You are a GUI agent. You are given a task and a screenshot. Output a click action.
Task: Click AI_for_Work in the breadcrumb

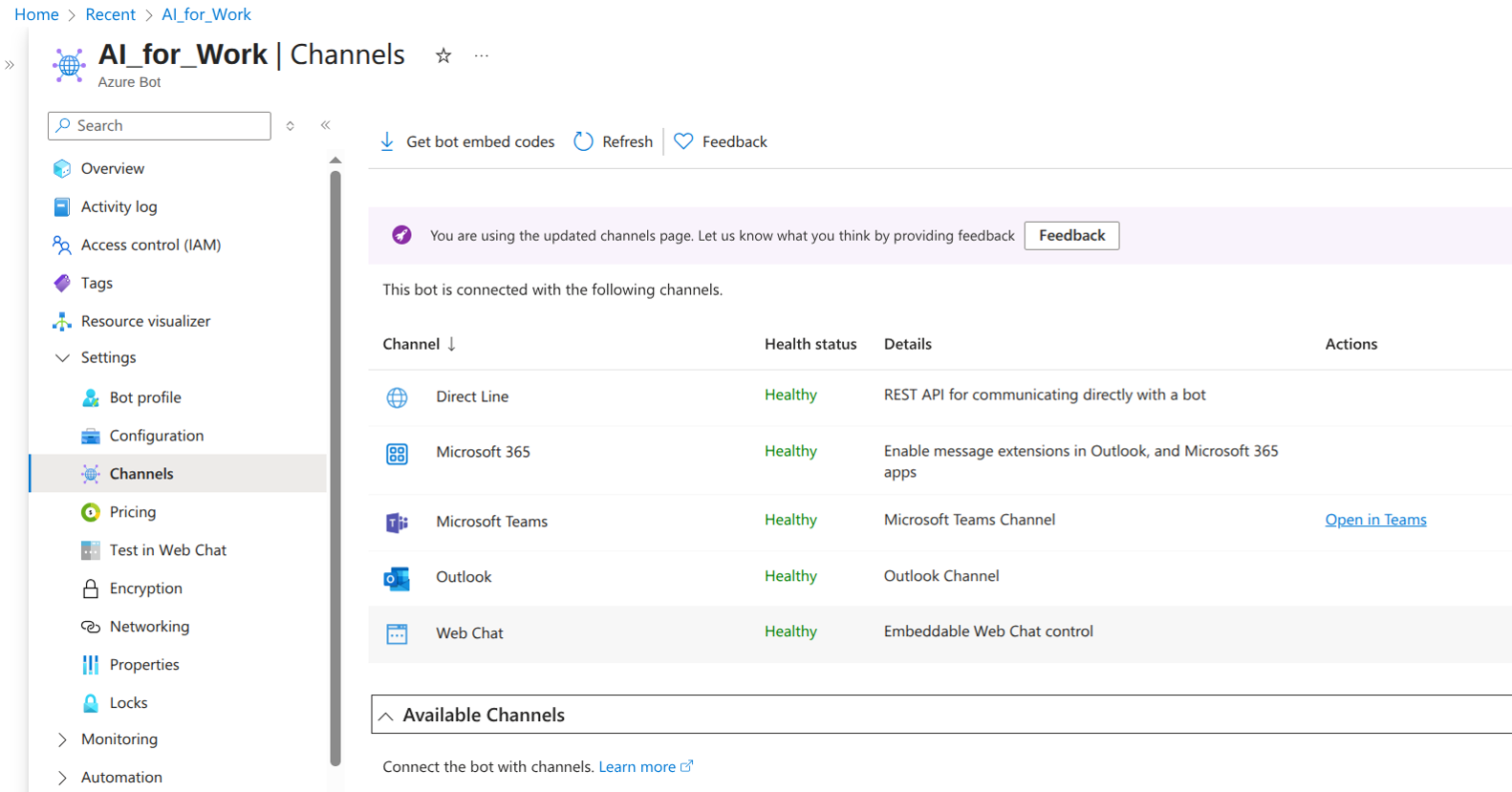point(206,14)
